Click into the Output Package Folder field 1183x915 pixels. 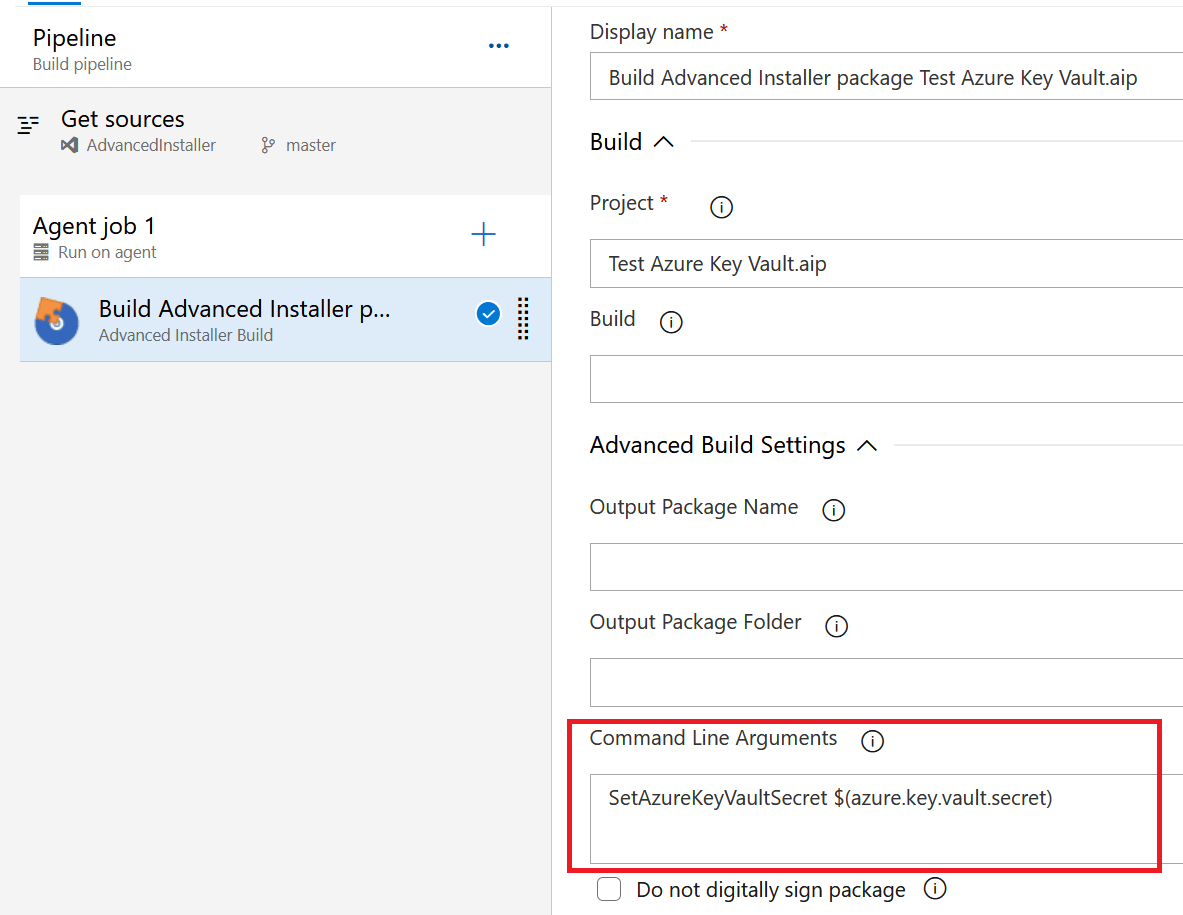pyautogui.click(x=886, y=682)
